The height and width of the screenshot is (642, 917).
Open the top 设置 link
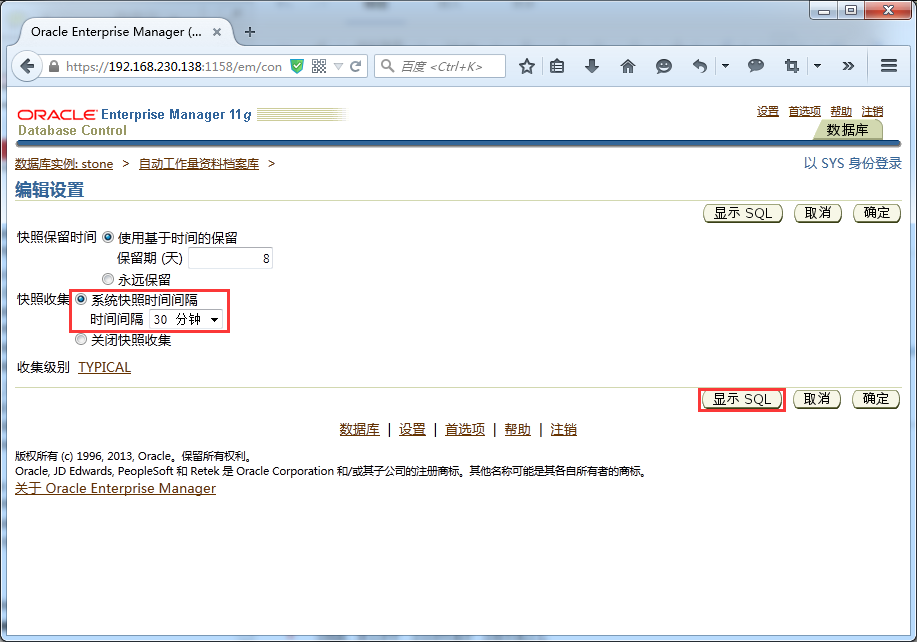tap(767, 111)
